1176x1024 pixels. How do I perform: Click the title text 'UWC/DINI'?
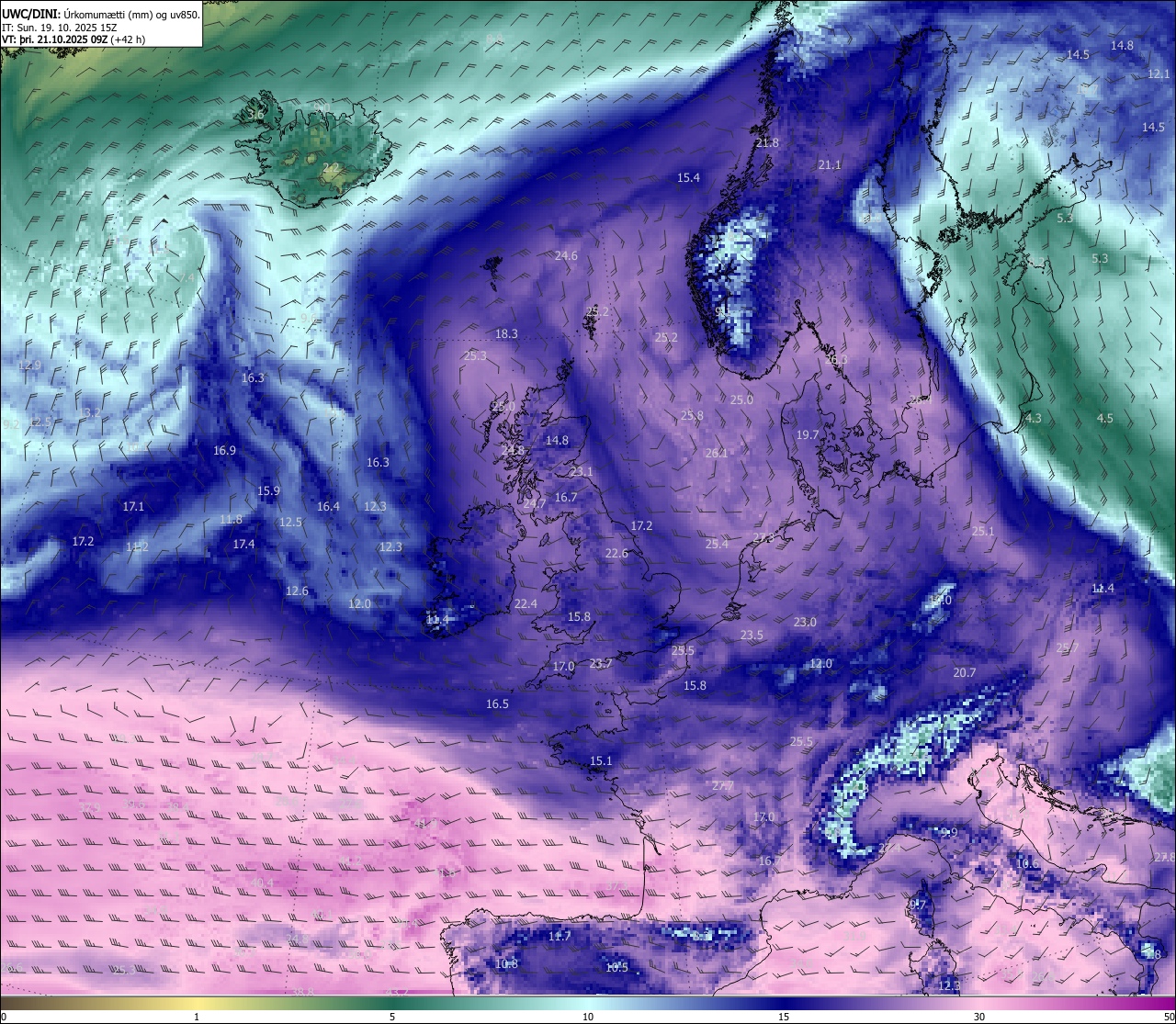pyautogui.click(x=31, y=15)
